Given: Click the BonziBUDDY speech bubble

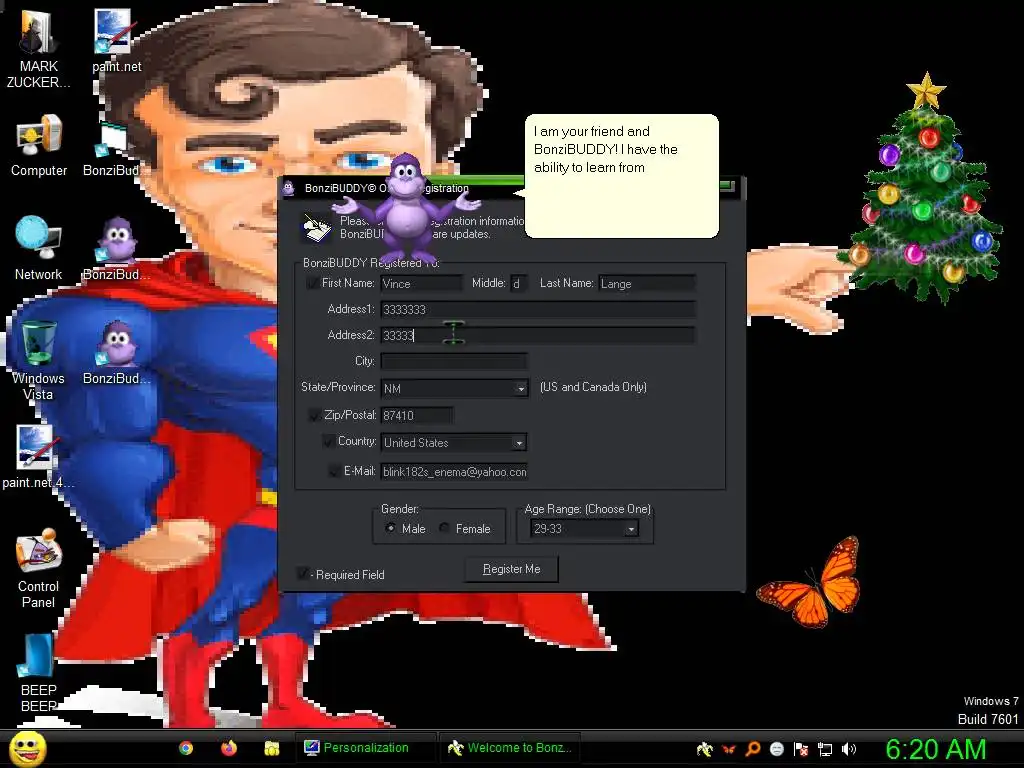Looking at the screenshot, I should pos(622,176).
